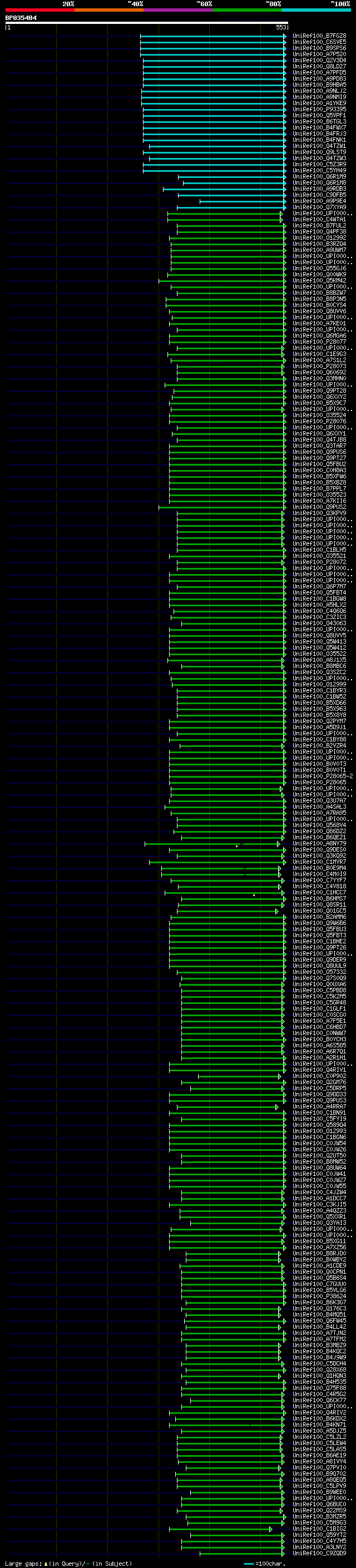Select the UniRef100_Q4TZW1 label
Viewport: 356px width, 1568px height.
pyautogui.click(x=319, y=146)
